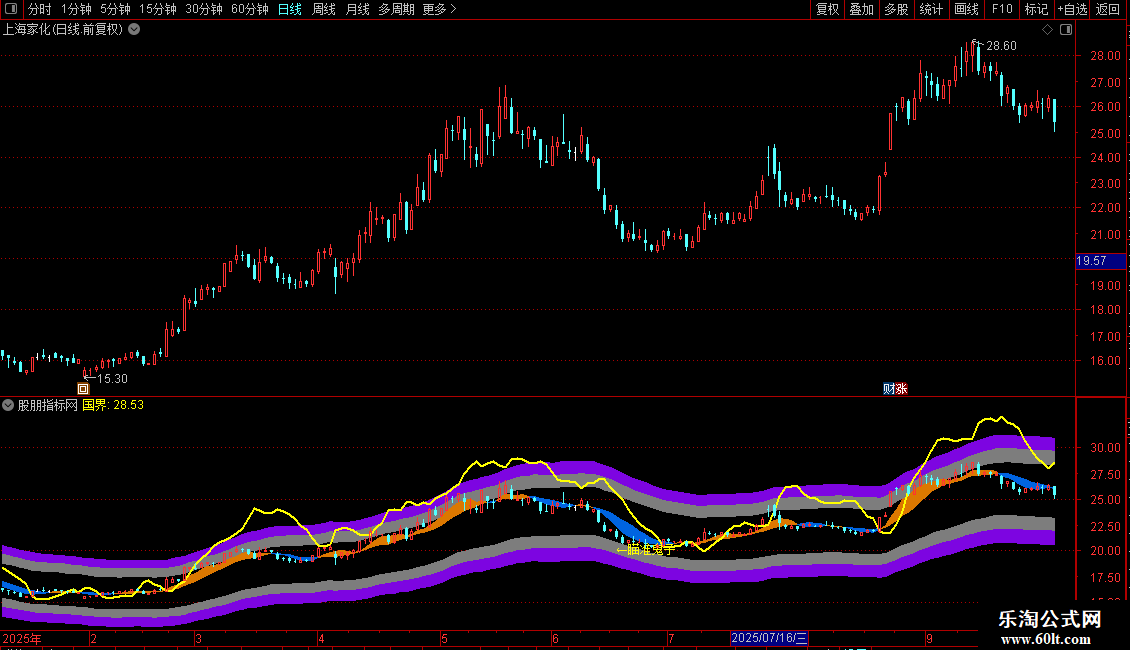Image resolution: width=1130 pixels, height=650 pixels.
Task: Click the diamond icon at chart top right
Action: [1048, 30]
